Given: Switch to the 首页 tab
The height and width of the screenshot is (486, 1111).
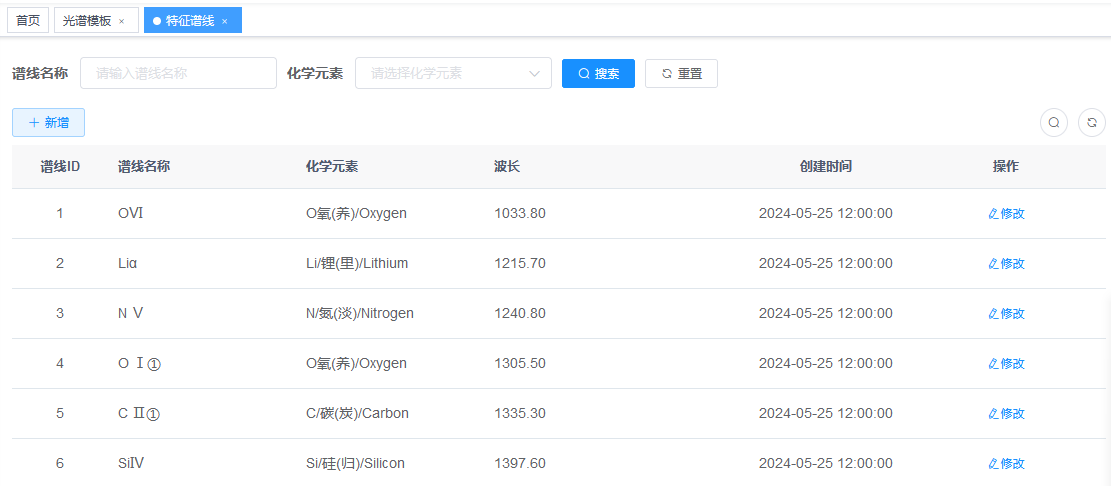Looking at the screenshot, I should (x=28, y=20).
